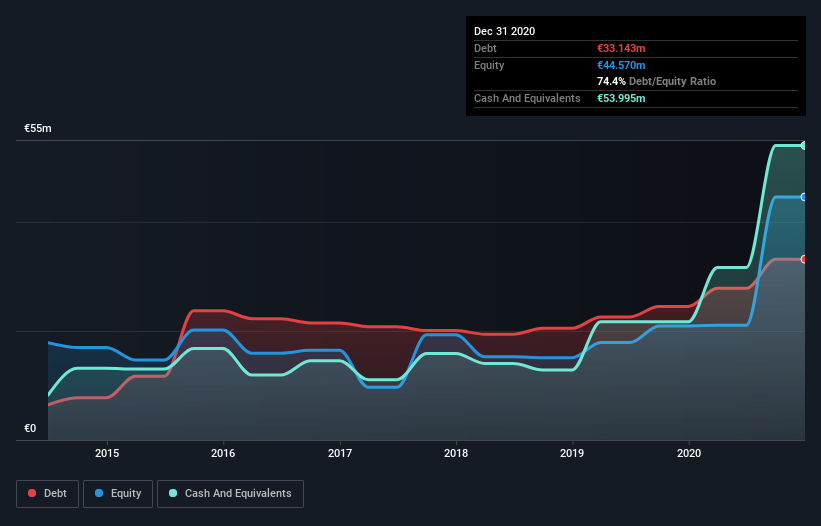Click the €33.143m debt value
The image size is (821, 526).
tap(621, 48)
